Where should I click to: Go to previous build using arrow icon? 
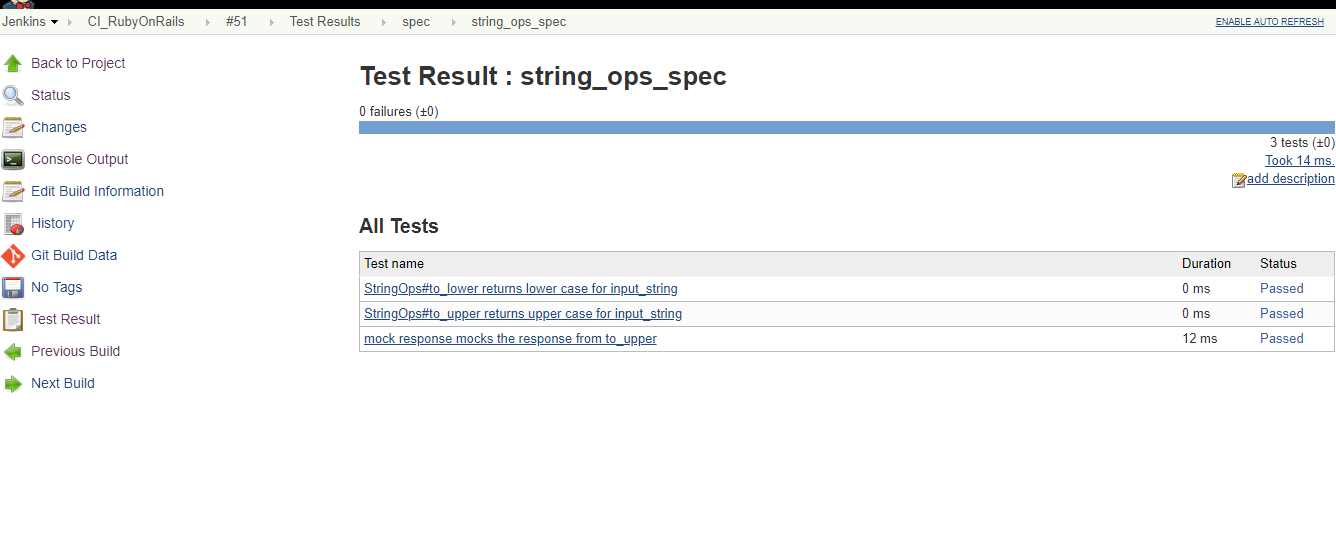pos(13,352)
